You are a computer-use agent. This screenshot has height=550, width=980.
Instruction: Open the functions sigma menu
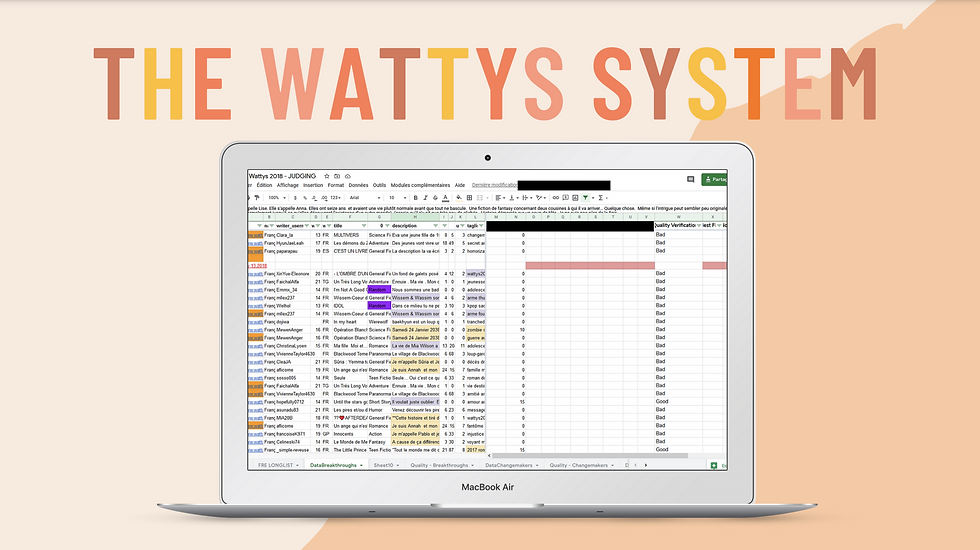click(601, 198)
